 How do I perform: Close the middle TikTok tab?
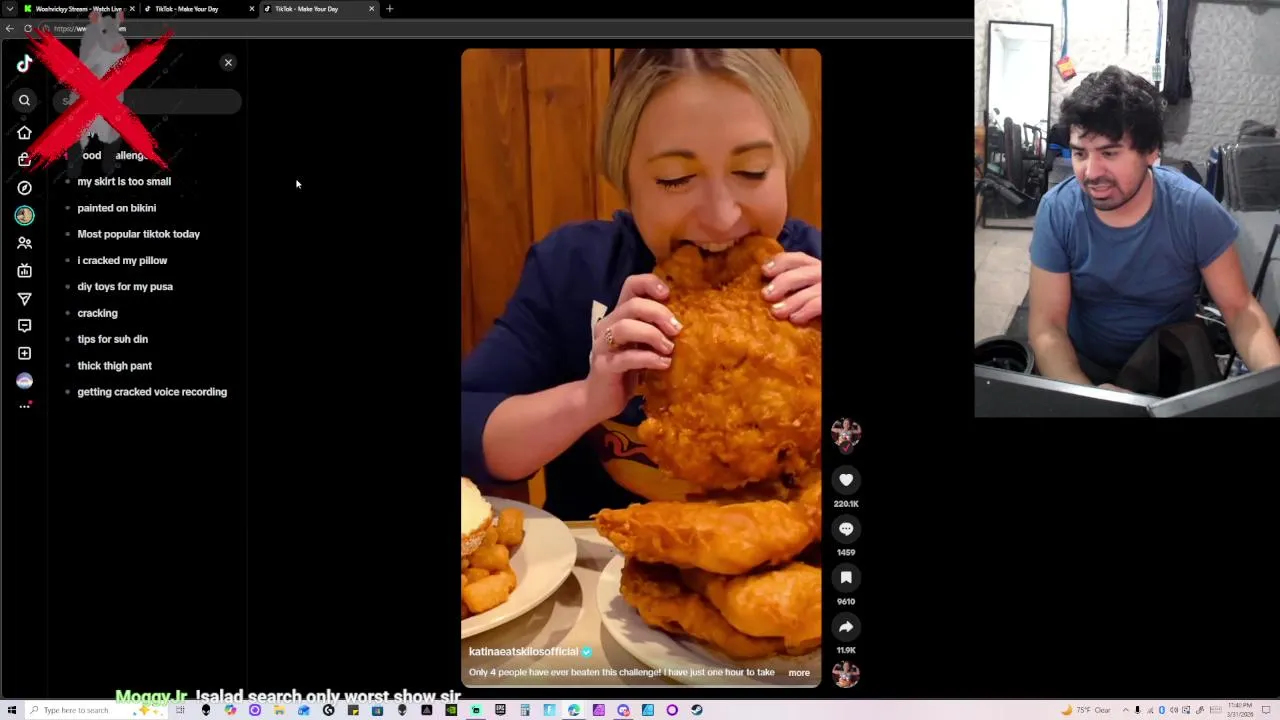[251, 9]
